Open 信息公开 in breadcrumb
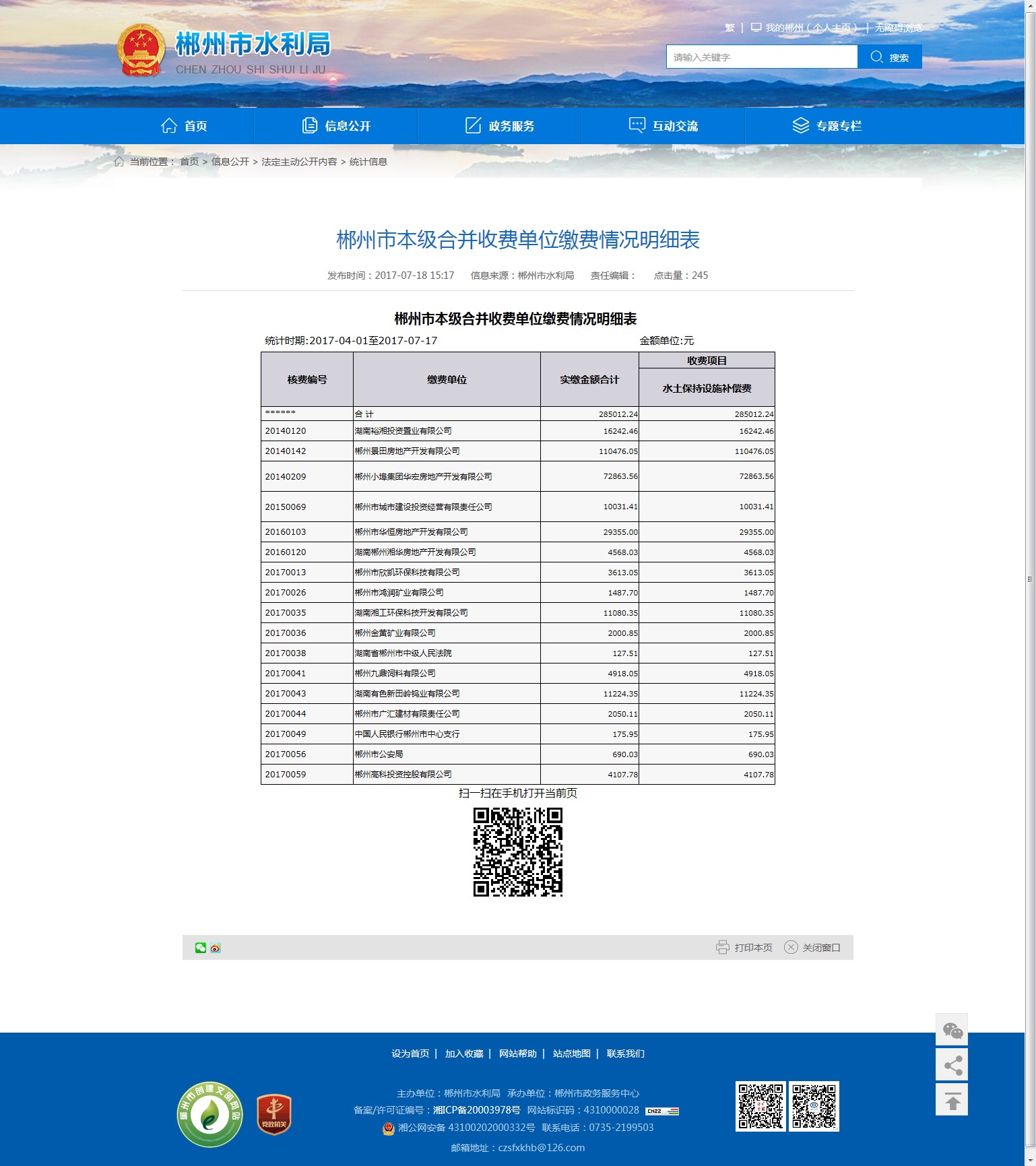The height and width of the screenshot is (1166, 1036). click(x=230, y=162)
